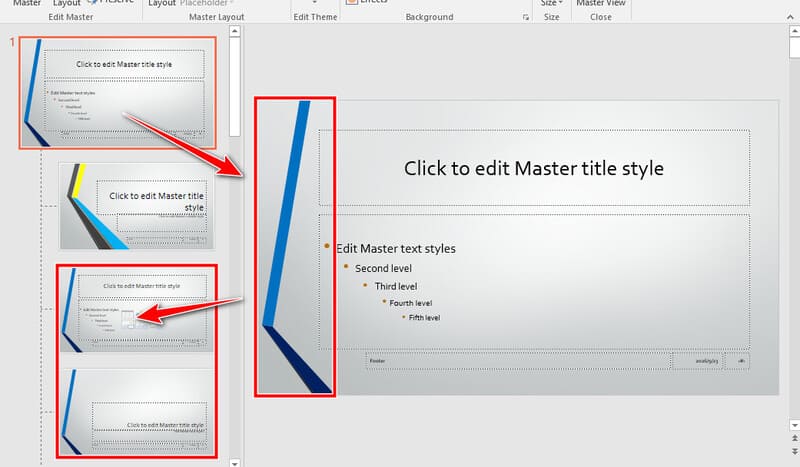This screenshot has width=800, height=467.
Task: Open the Background group dialog launcher
Action: point(526,17)
